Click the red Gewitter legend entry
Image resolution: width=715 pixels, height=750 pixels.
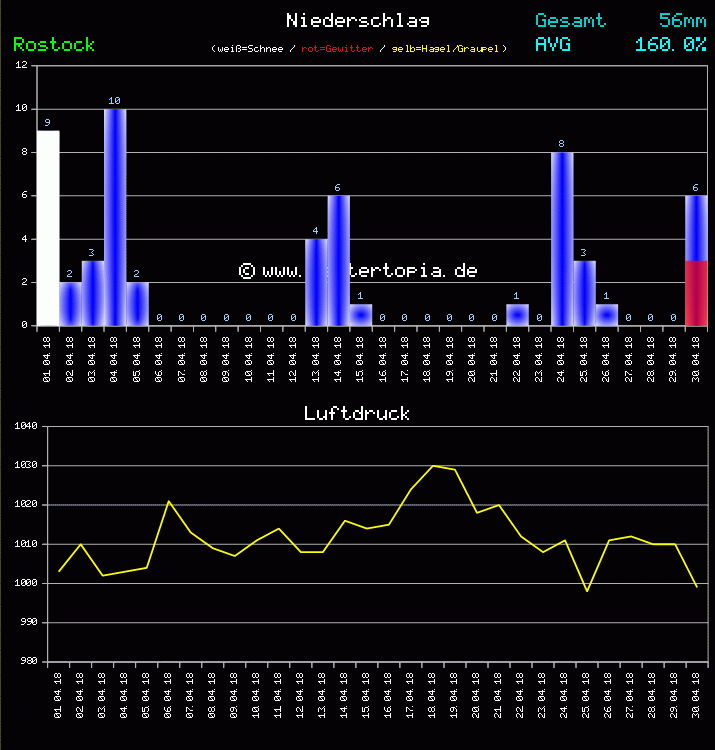[x=332, y=49]
